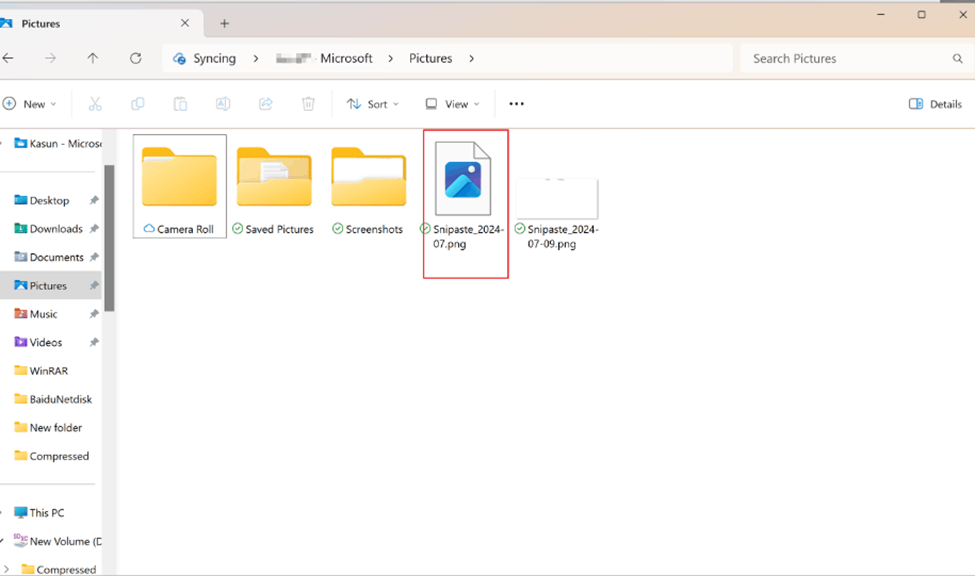Close the Pictures tab
975x576 pixels.
(x=185, y=23)
